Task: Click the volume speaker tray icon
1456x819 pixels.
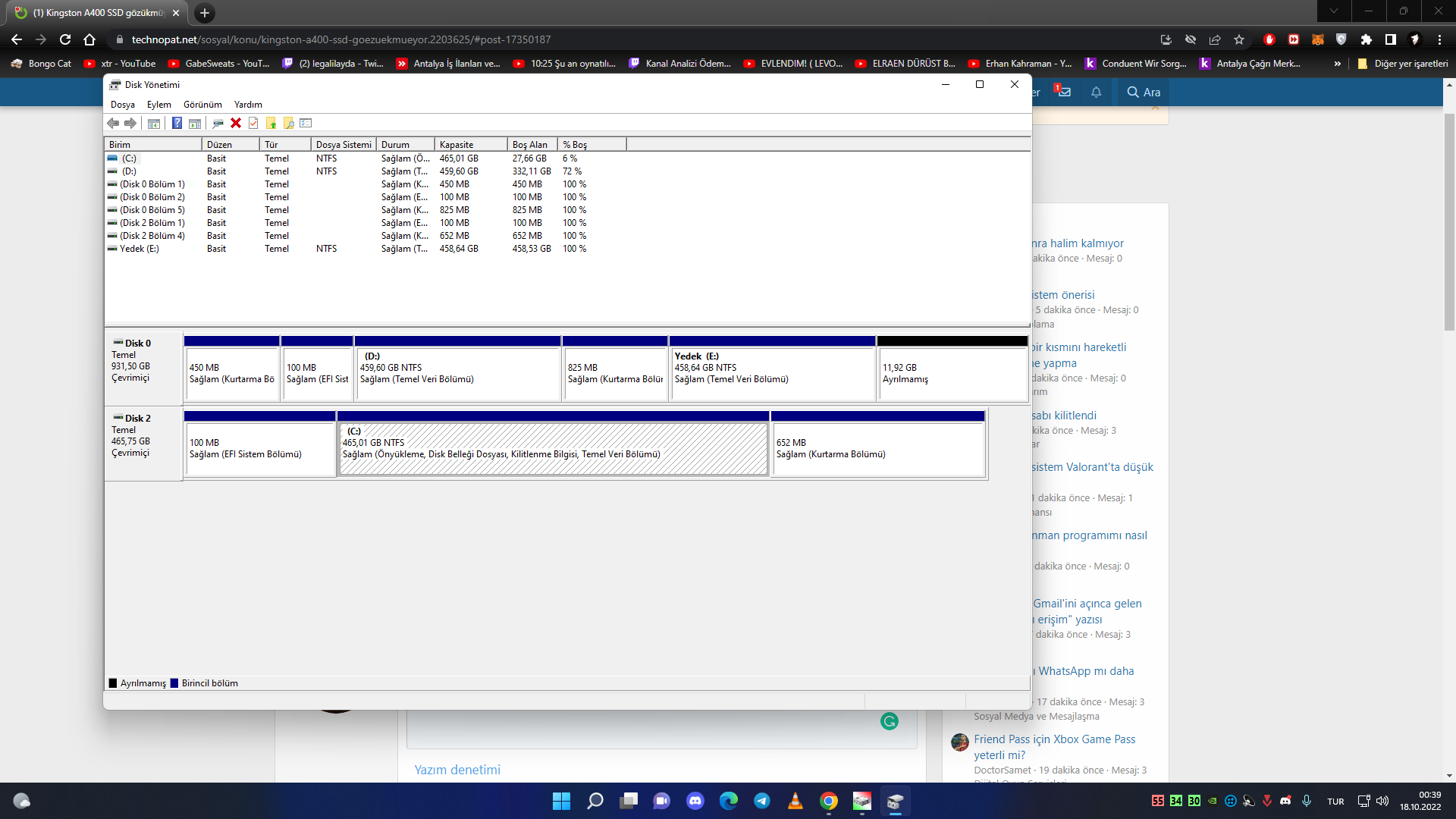Action: click(1382, 801)
